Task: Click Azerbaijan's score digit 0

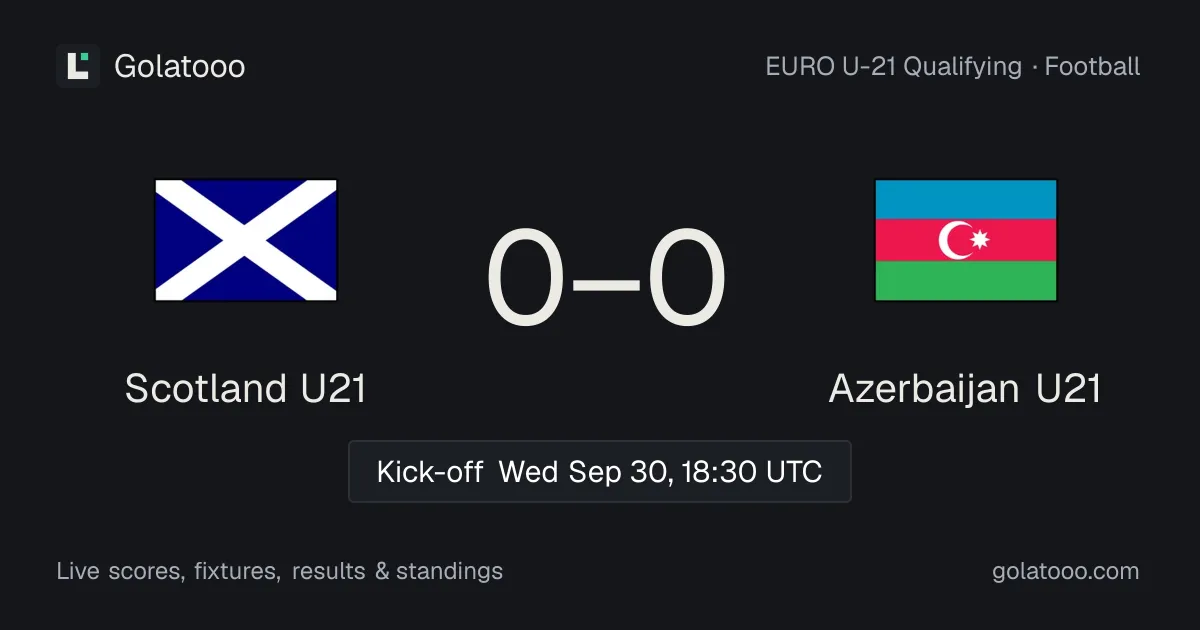Action: (x=687, y=279)
